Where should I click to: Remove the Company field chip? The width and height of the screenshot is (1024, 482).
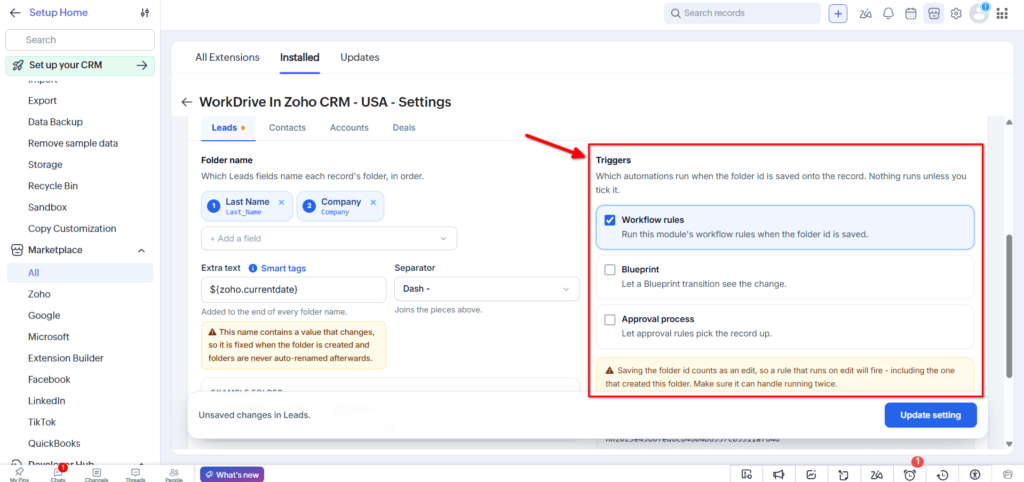[374, 202]
